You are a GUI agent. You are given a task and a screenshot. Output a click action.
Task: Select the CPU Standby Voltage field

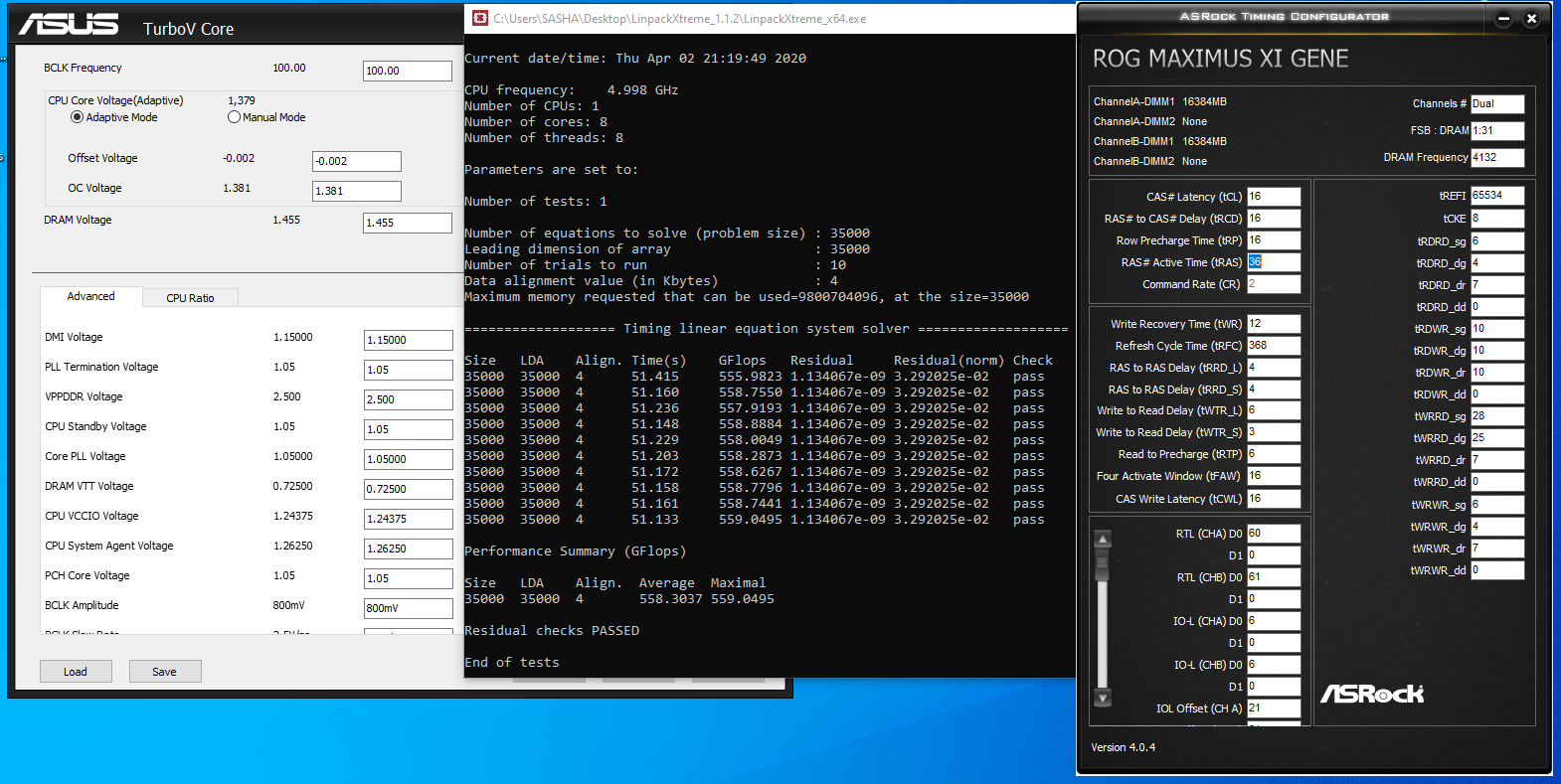tap(409, 429)
